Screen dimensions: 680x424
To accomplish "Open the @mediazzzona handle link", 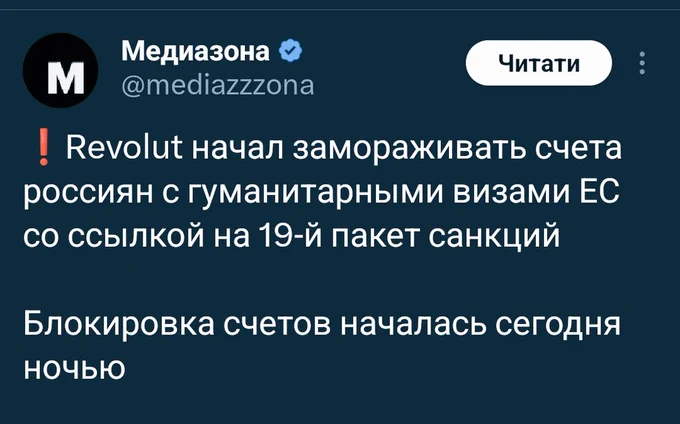I will click(217, 85).
